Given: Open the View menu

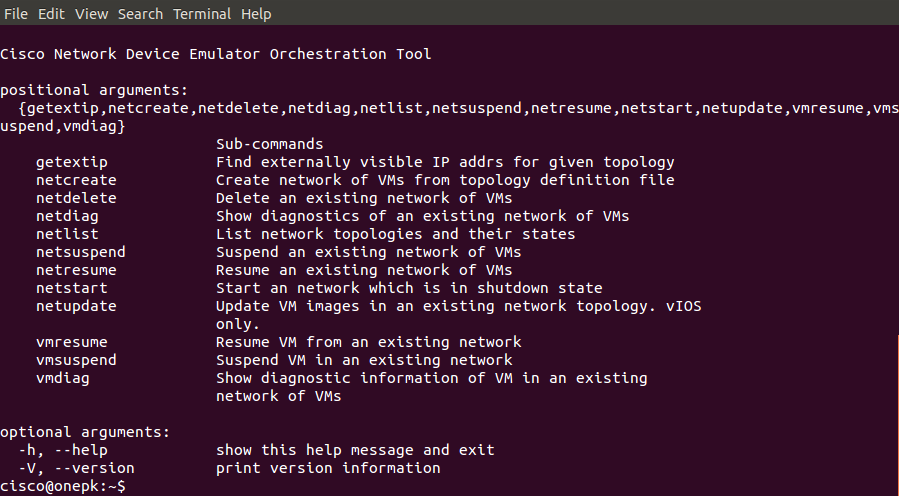Looking at the screenshot, I should pos(91,14).
